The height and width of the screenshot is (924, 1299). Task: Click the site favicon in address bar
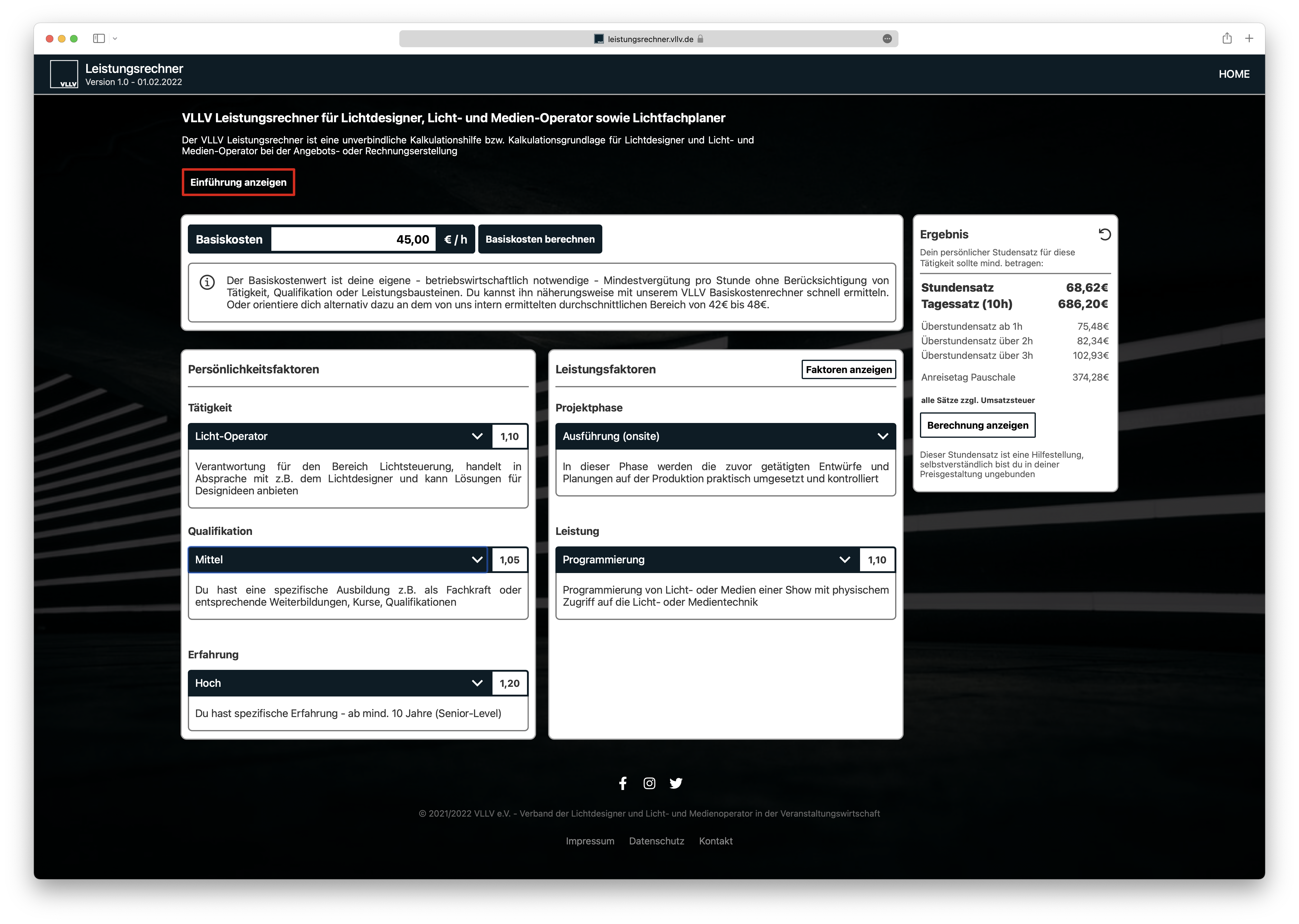point(598,39)
